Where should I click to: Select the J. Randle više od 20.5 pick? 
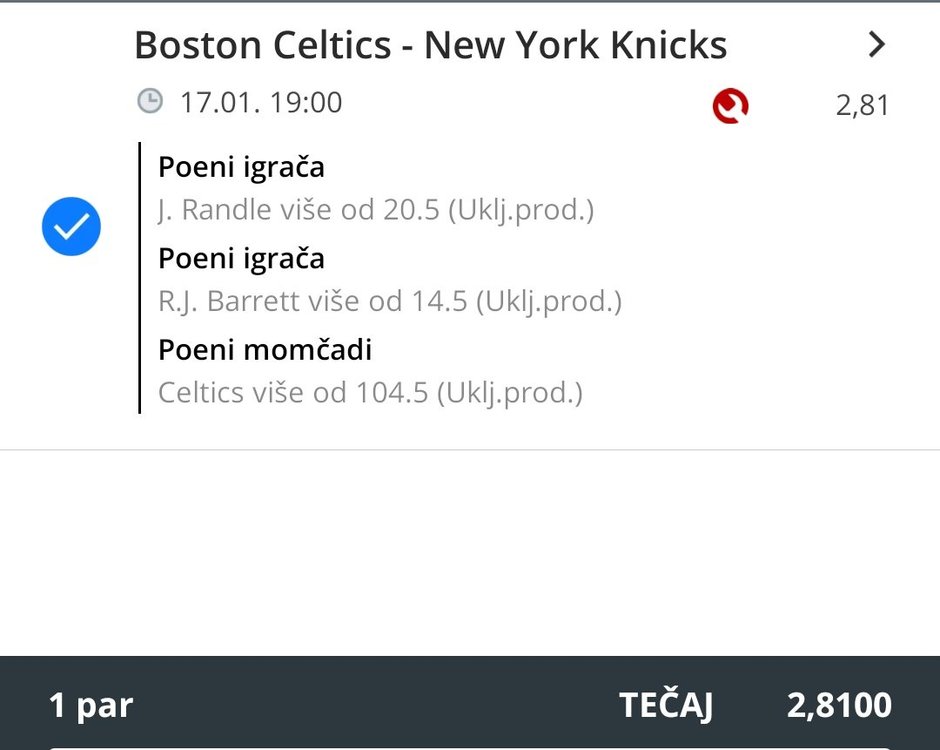point(375,211)
